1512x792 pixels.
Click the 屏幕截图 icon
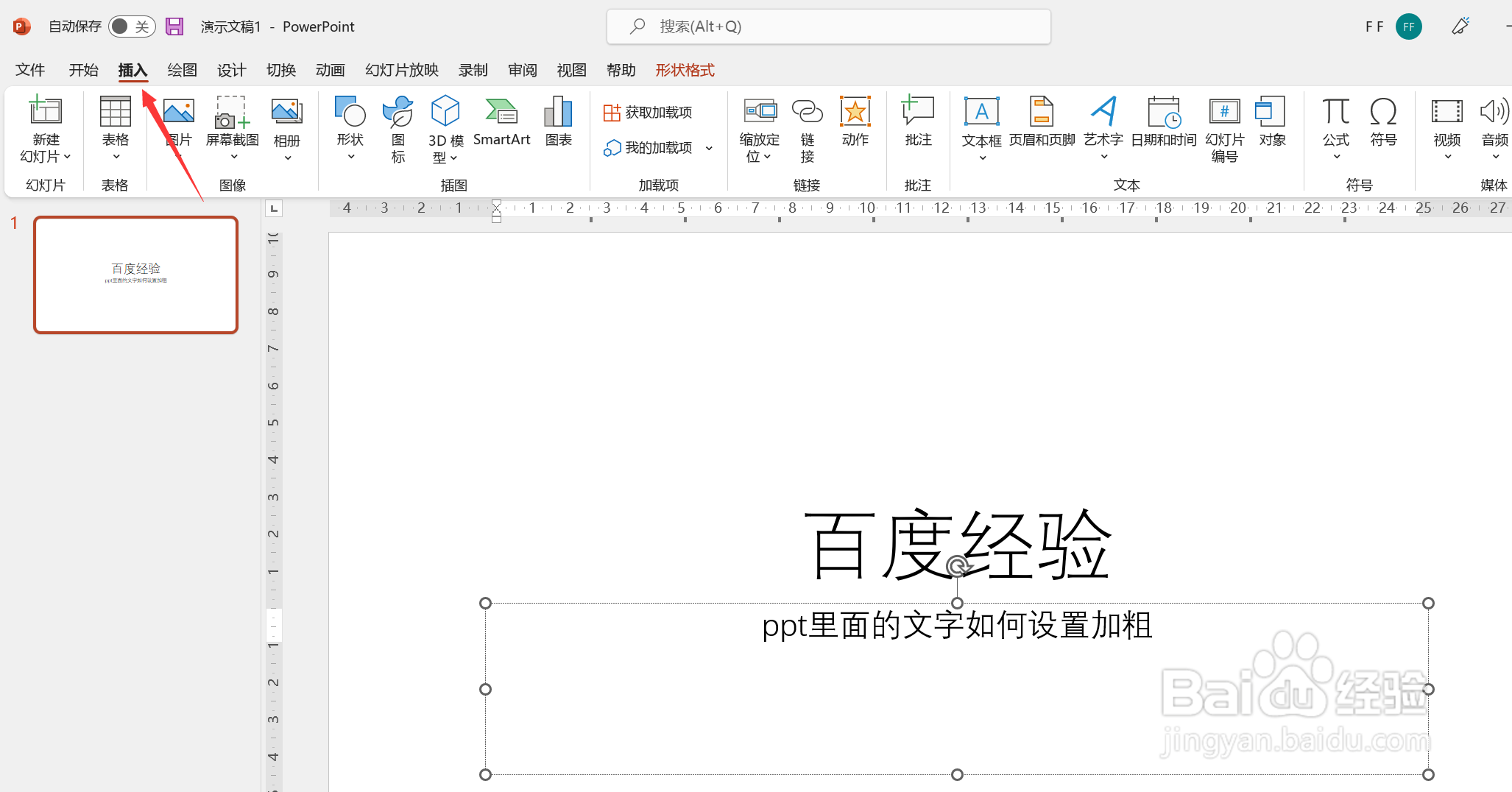[x=232, y=111]
